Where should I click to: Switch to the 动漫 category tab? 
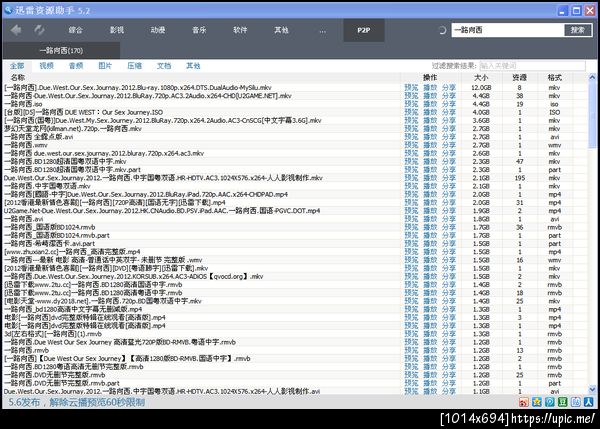(158, 30)
